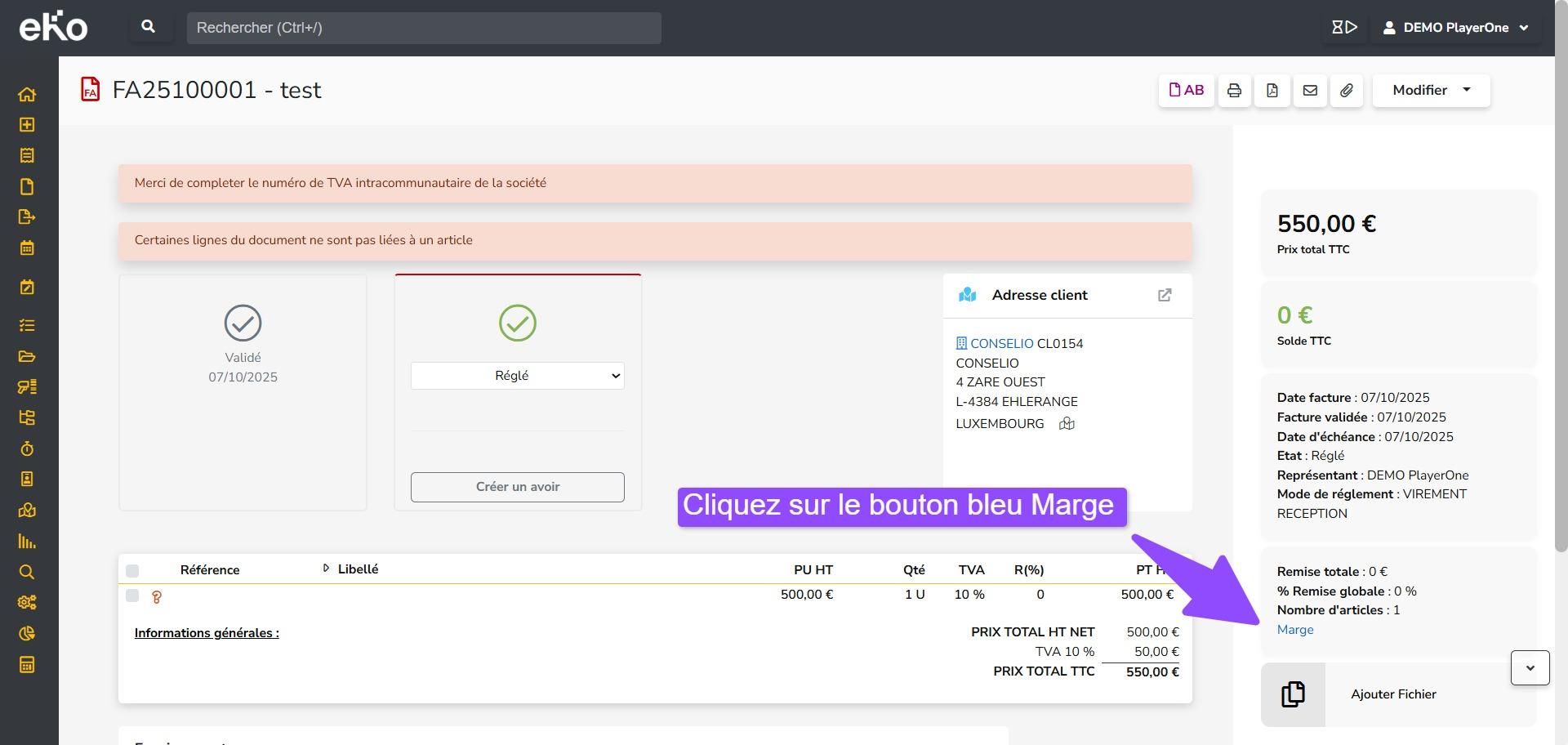Screen dimensions: 1568x745
Task: Click the stopwatch icon in the sidebar
Action: pyautogui.click(x=27, y=448)
